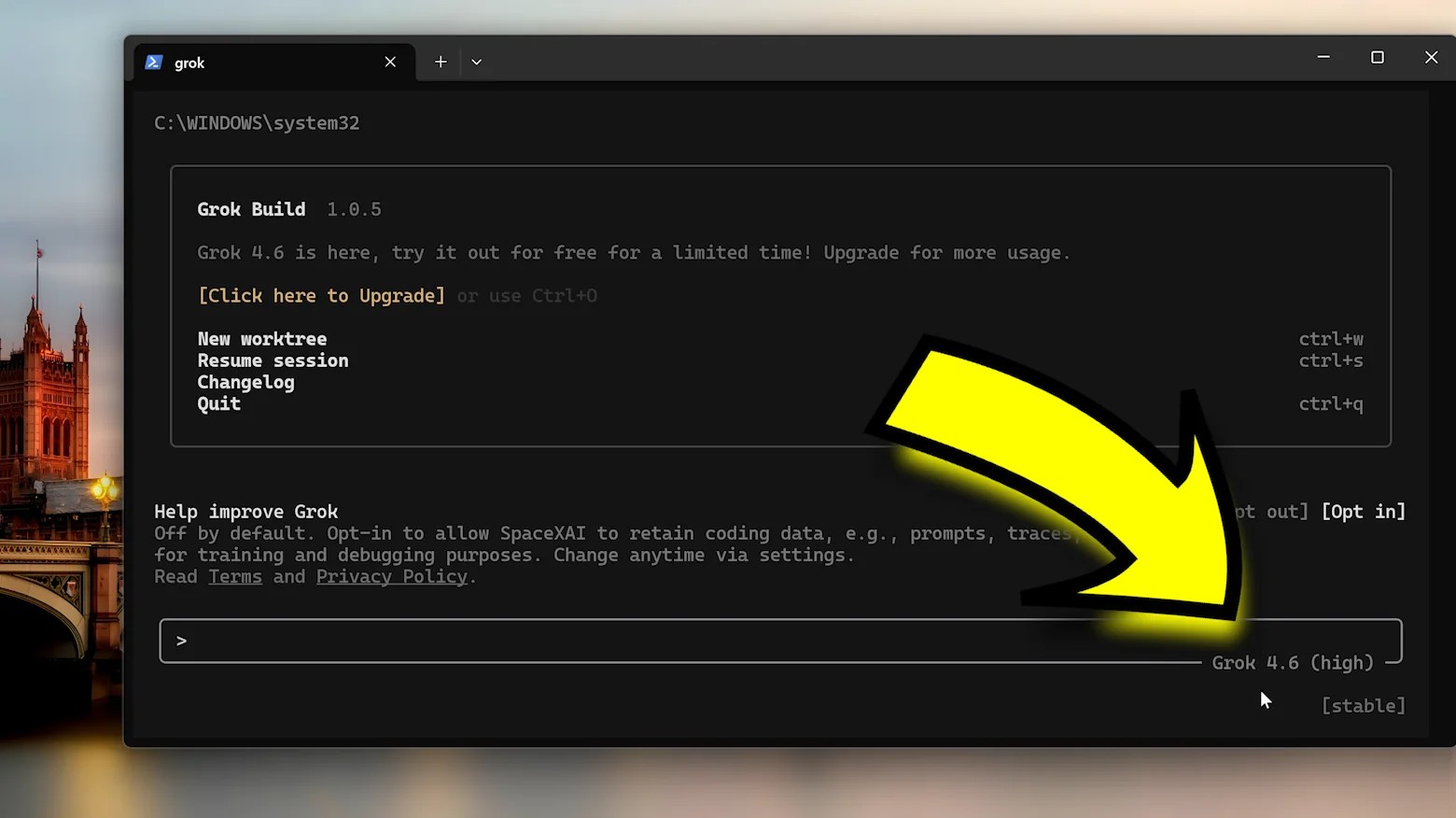Viewport: 1456px width, 818px height.
Task: Close the grok tab
Action: point(390,62)
